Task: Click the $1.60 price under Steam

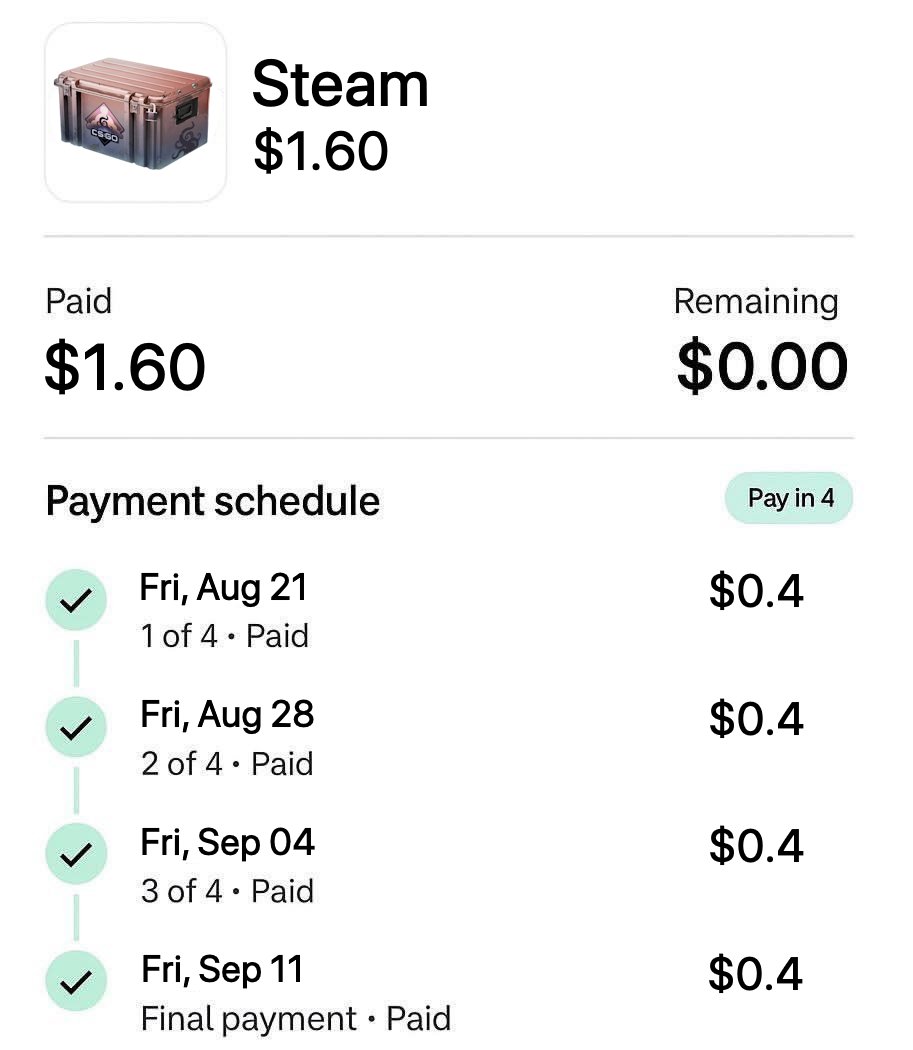Action: click(x=321, y=151)
